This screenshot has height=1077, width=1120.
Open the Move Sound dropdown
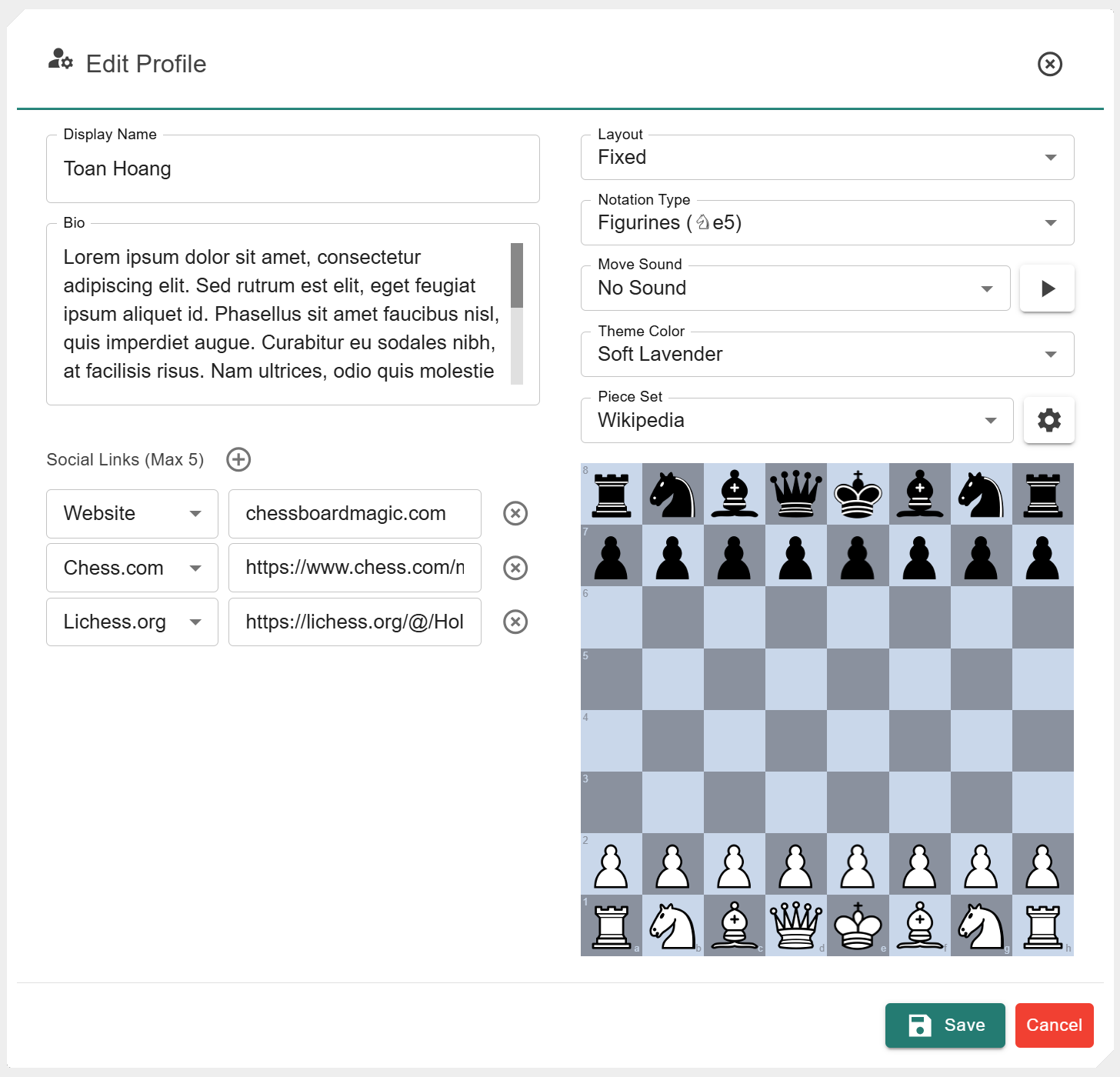point(795,288)
